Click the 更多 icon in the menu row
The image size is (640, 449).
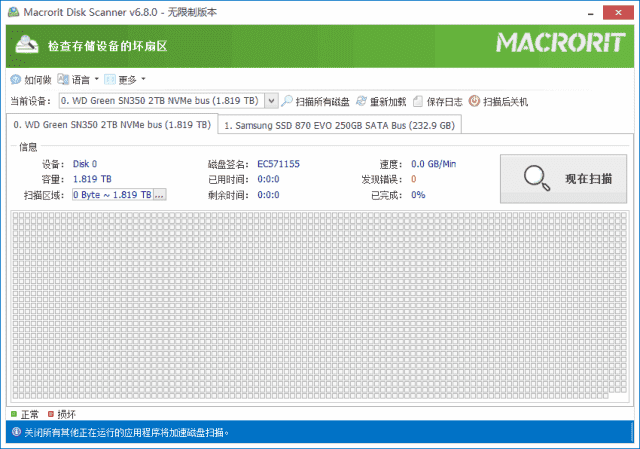point(110,79)
